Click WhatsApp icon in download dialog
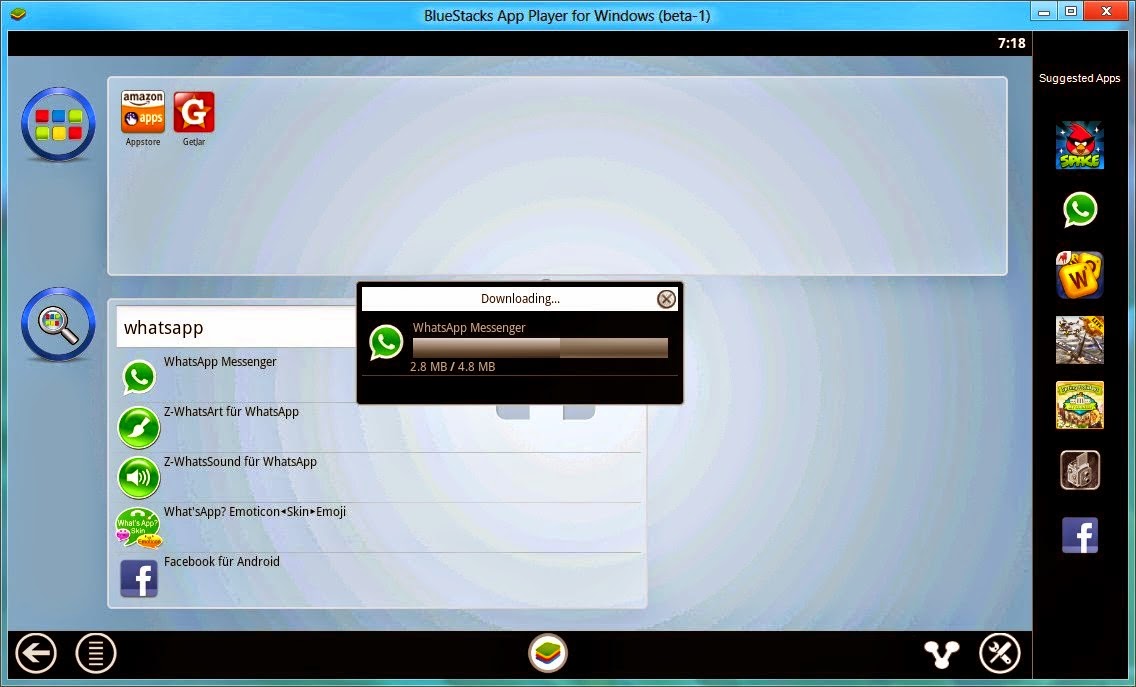Screen dimensions: 1136x687 (x=386, y=343)
